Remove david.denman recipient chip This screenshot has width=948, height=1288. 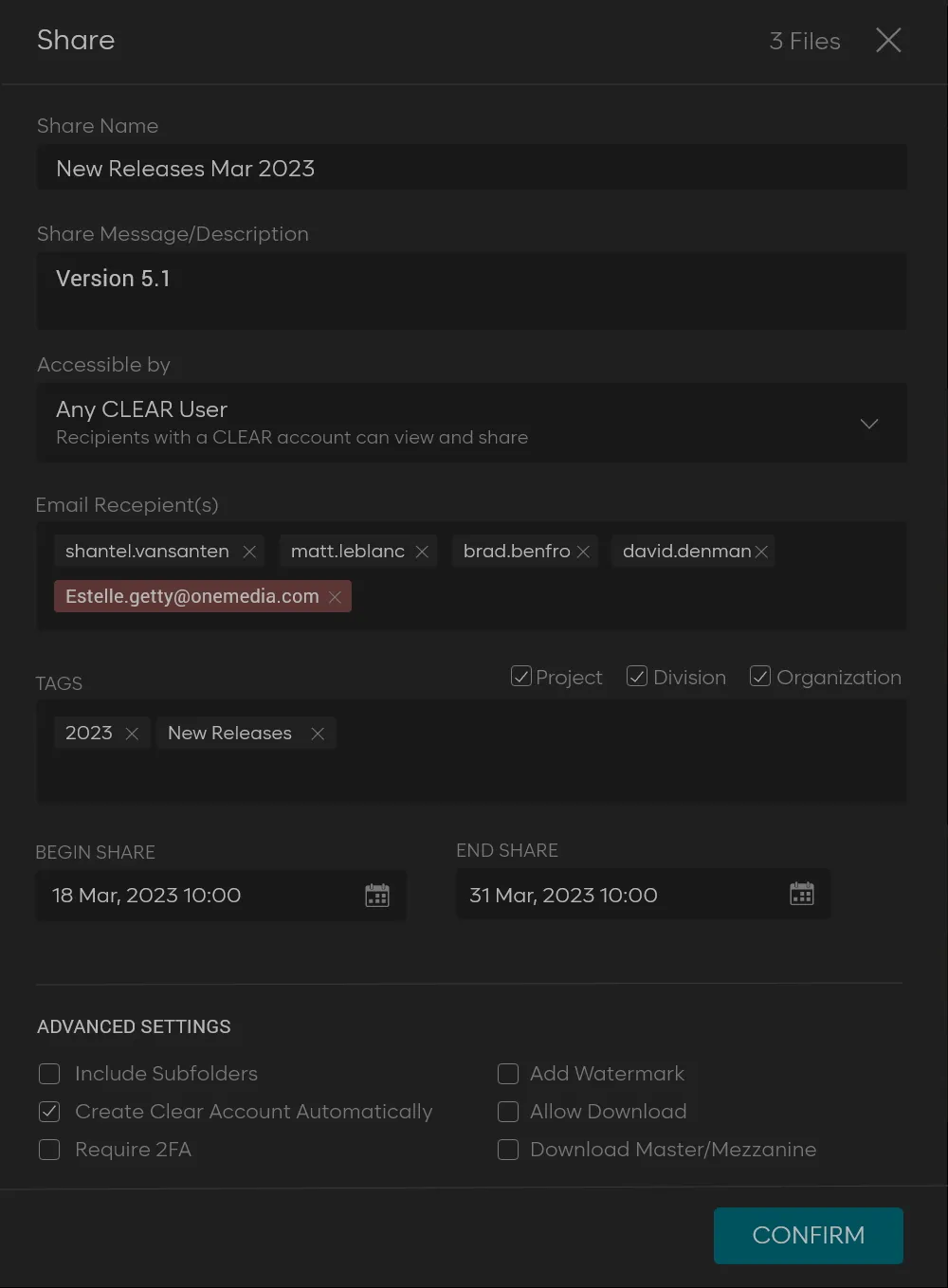click(x=761, y=552)
